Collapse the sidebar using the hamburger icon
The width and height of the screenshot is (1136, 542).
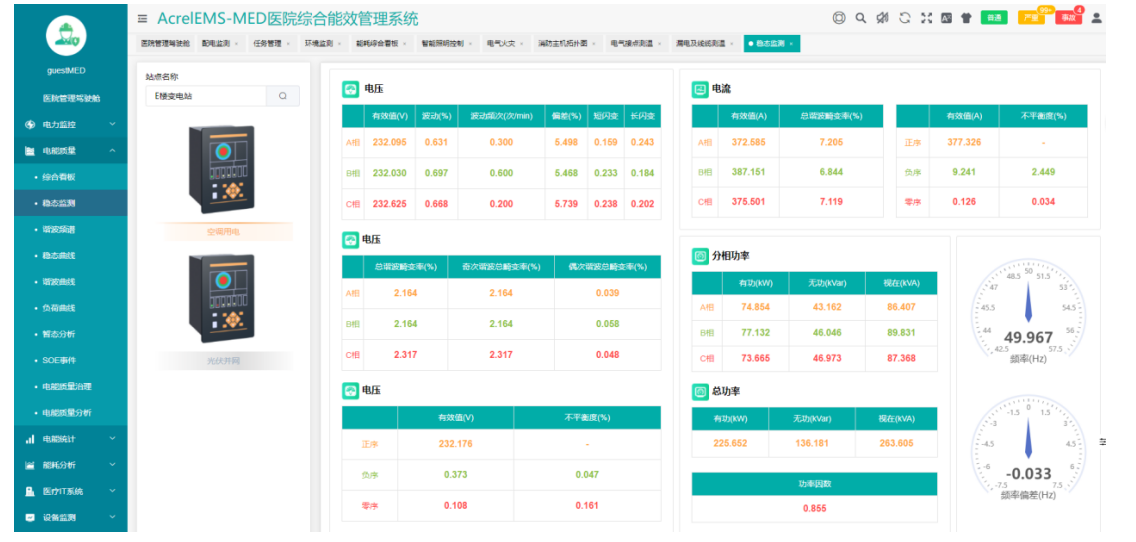click(x=143, y=19)
